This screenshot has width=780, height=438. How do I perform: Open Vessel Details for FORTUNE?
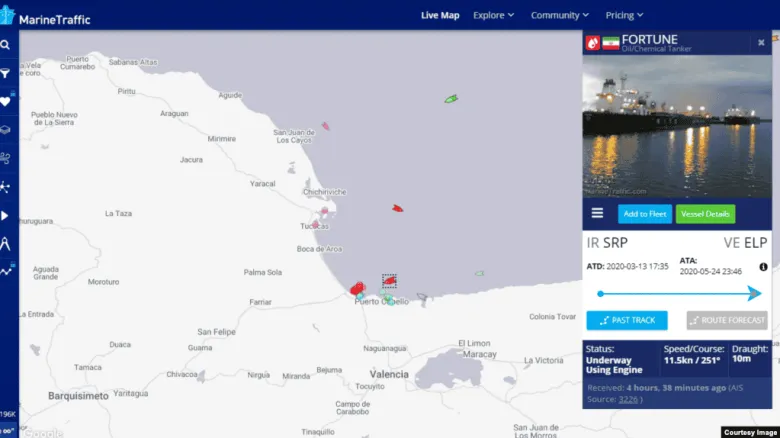coord(705,214)
